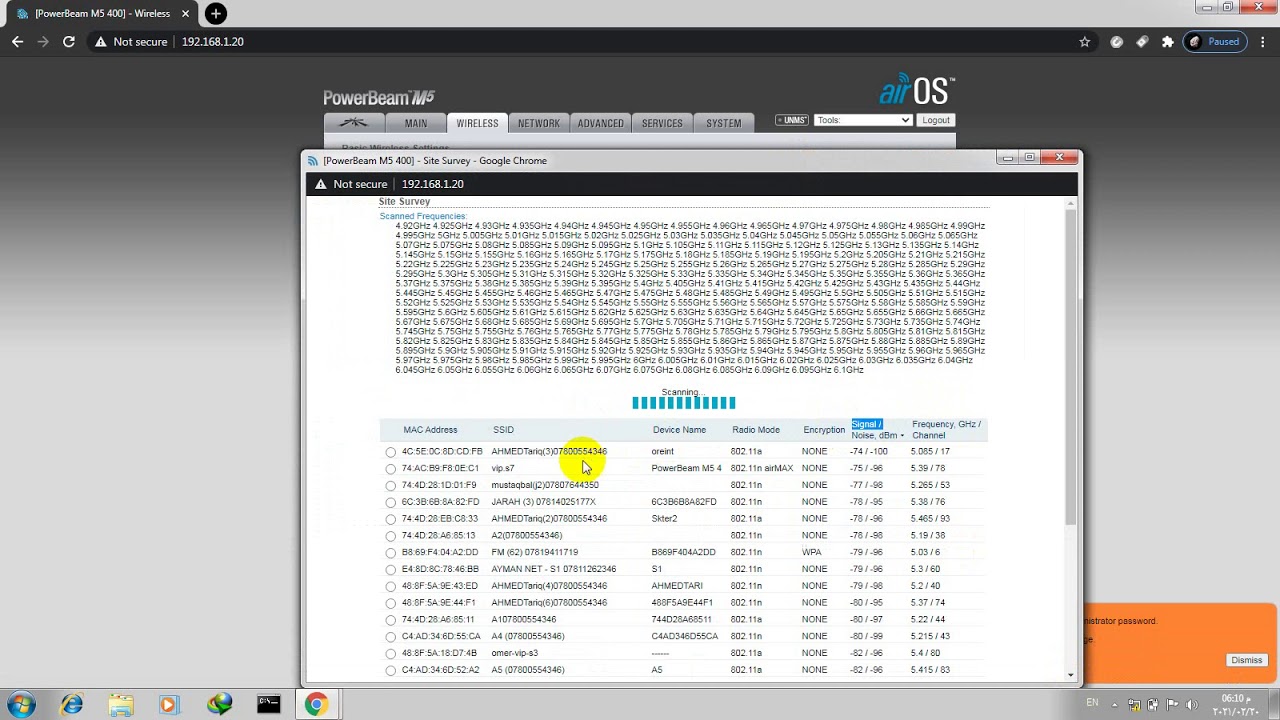Viewport: 1280px width, 720px height.
Task: Sort by the SSID column header
Action: click(503, 430)
